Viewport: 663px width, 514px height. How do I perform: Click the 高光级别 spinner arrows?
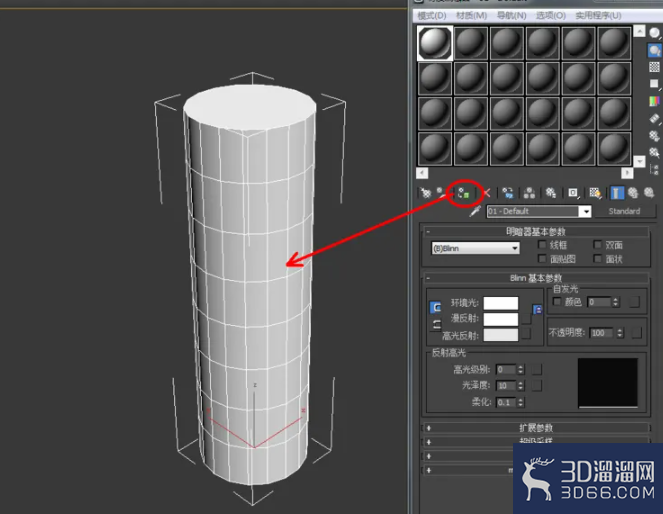pyautogui.click(x=521, y=369)
